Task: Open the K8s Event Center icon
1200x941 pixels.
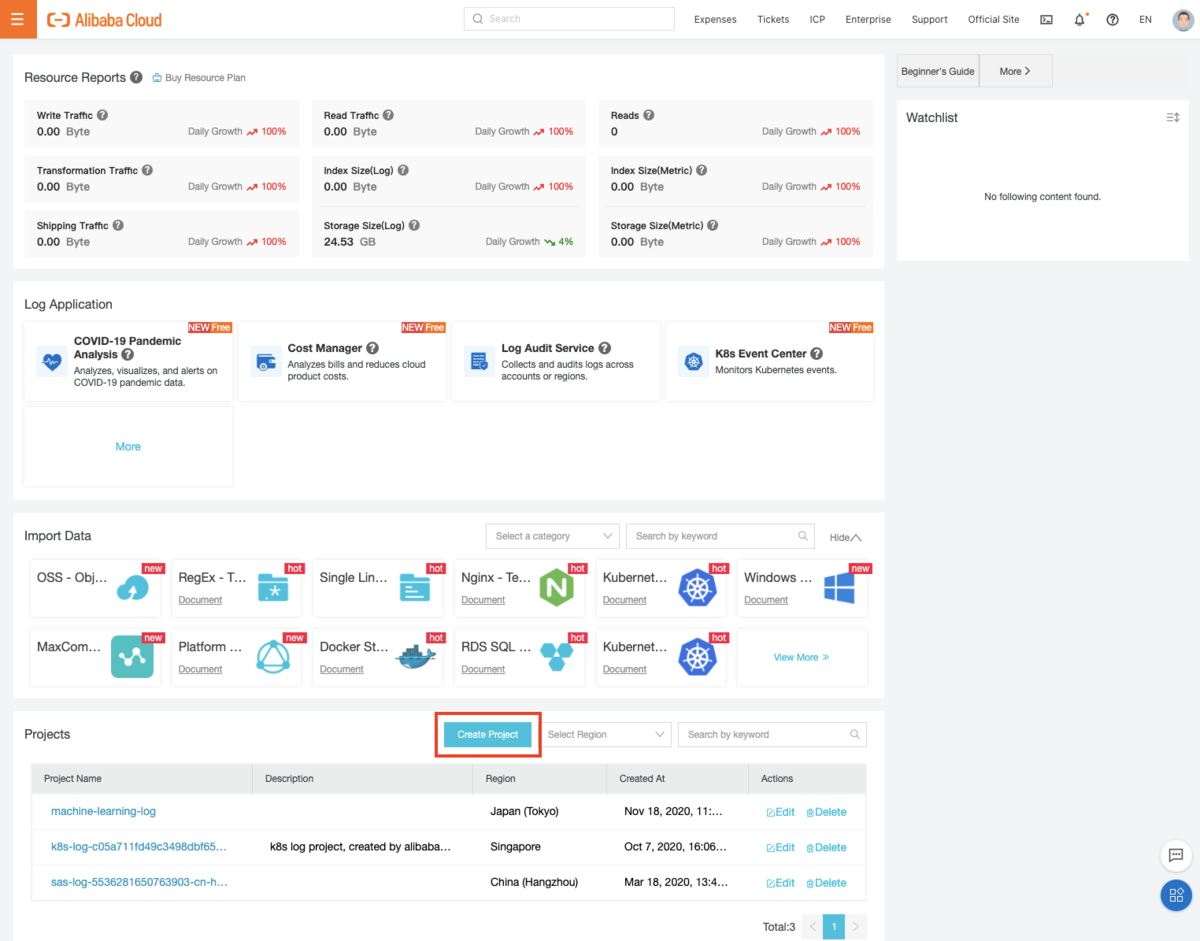Action: pos(693,361)
